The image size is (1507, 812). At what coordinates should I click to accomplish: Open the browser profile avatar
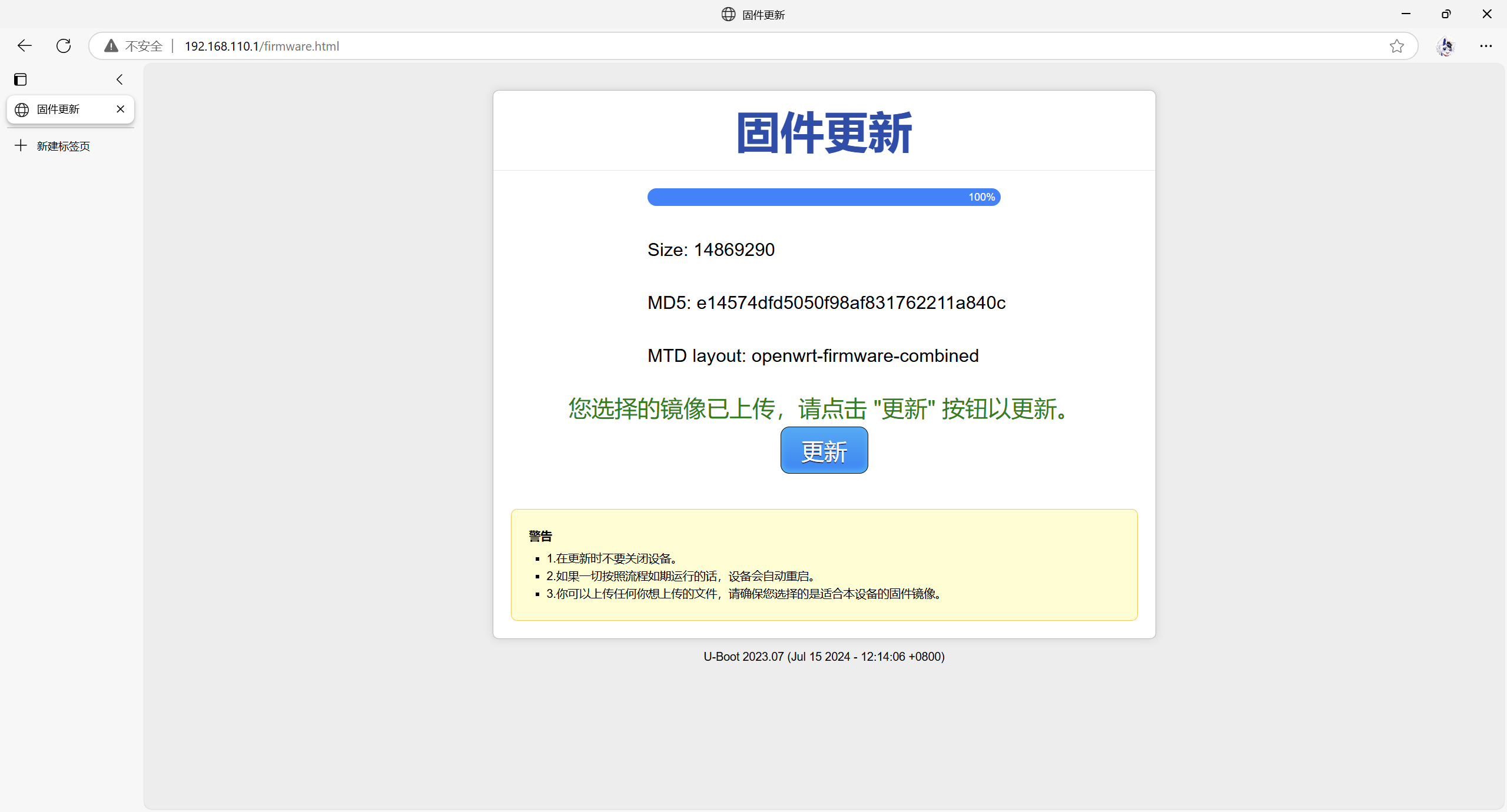click(1445, 46)
